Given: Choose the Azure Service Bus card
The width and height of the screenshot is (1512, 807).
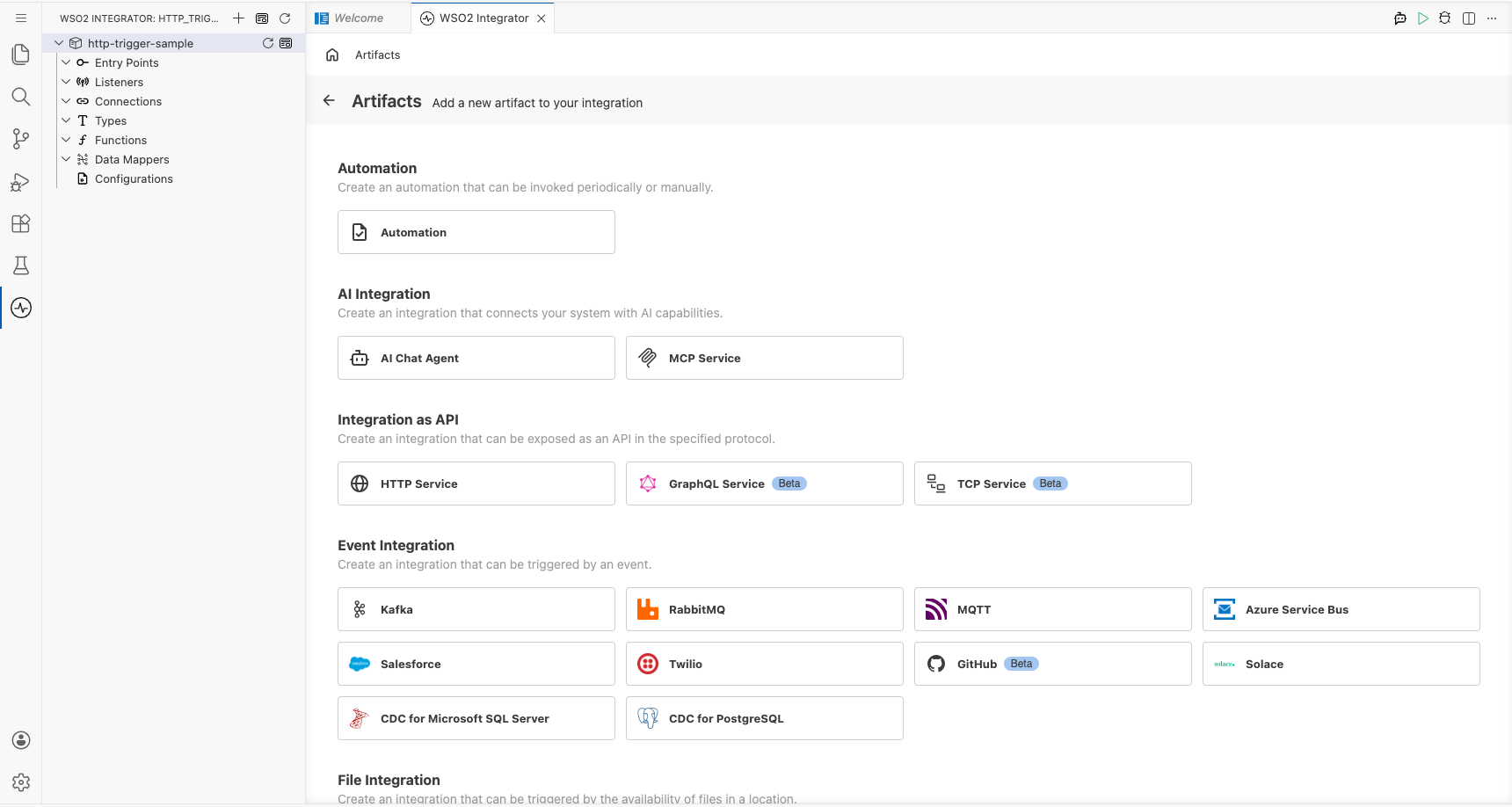Looking at the screenshot, I should tap(1341, 609).
